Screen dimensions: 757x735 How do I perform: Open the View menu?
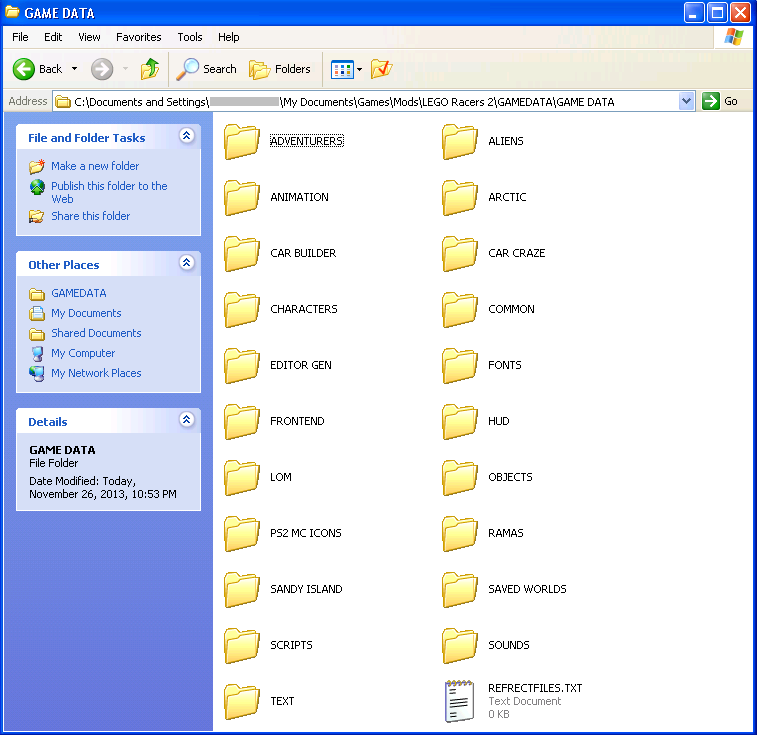(x=89, y=37)
